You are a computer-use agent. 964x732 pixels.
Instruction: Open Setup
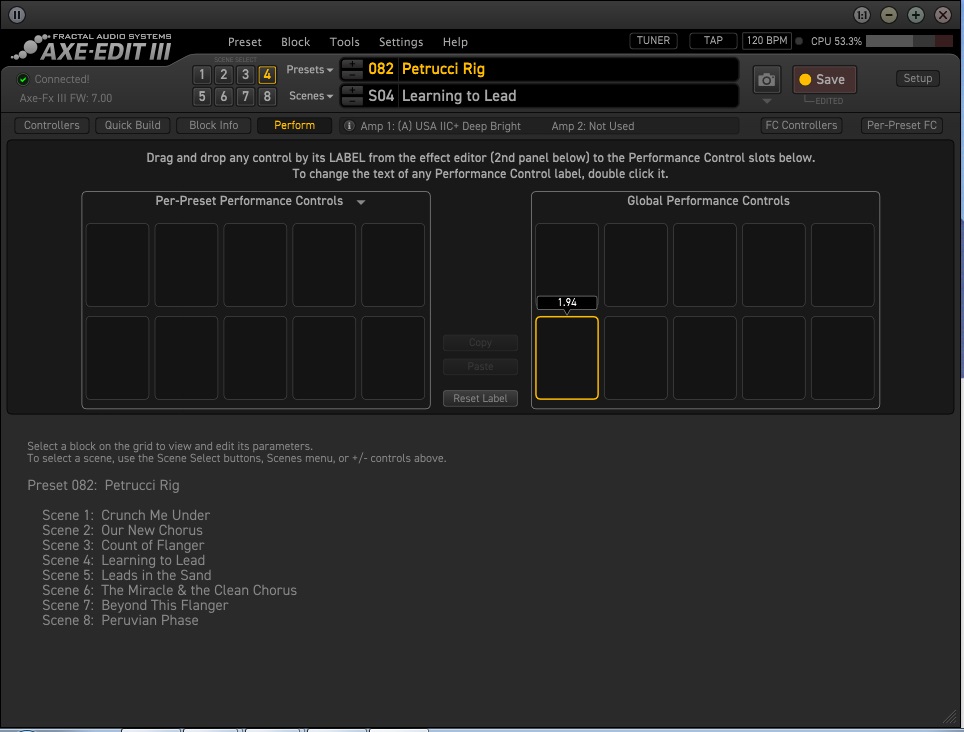pyautogui.click(x=917, y=79)
